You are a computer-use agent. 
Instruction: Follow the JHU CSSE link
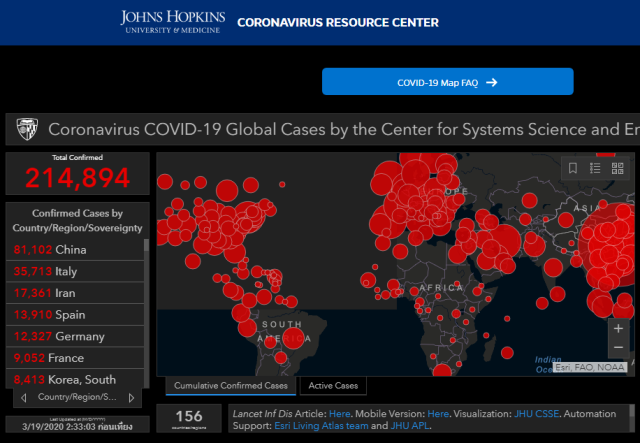point(536,414)
